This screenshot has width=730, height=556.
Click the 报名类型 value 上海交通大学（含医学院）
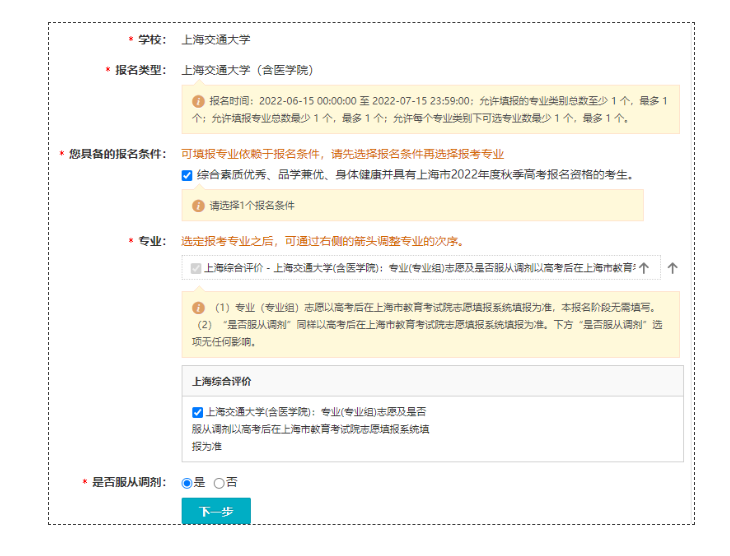pyautogui.click(x=247, y=70)
